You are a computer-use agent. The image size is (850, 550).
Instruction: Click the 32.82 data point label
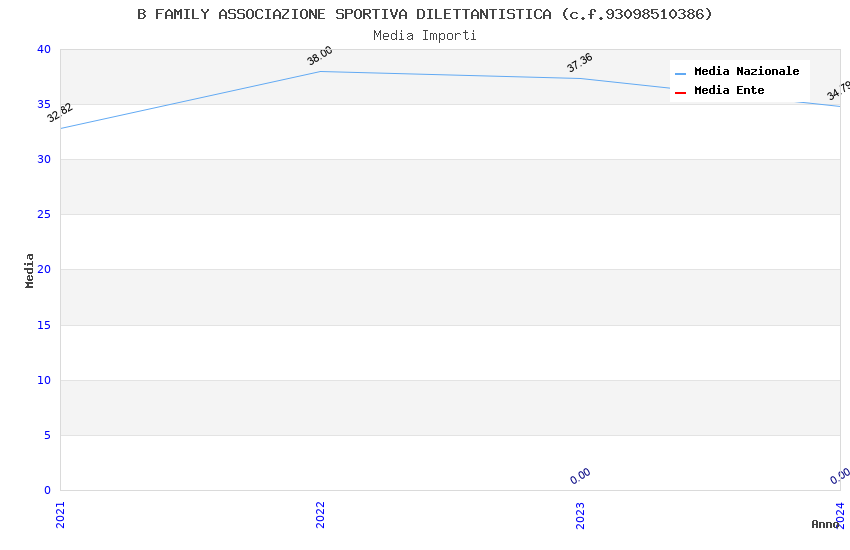coord(60,113)
